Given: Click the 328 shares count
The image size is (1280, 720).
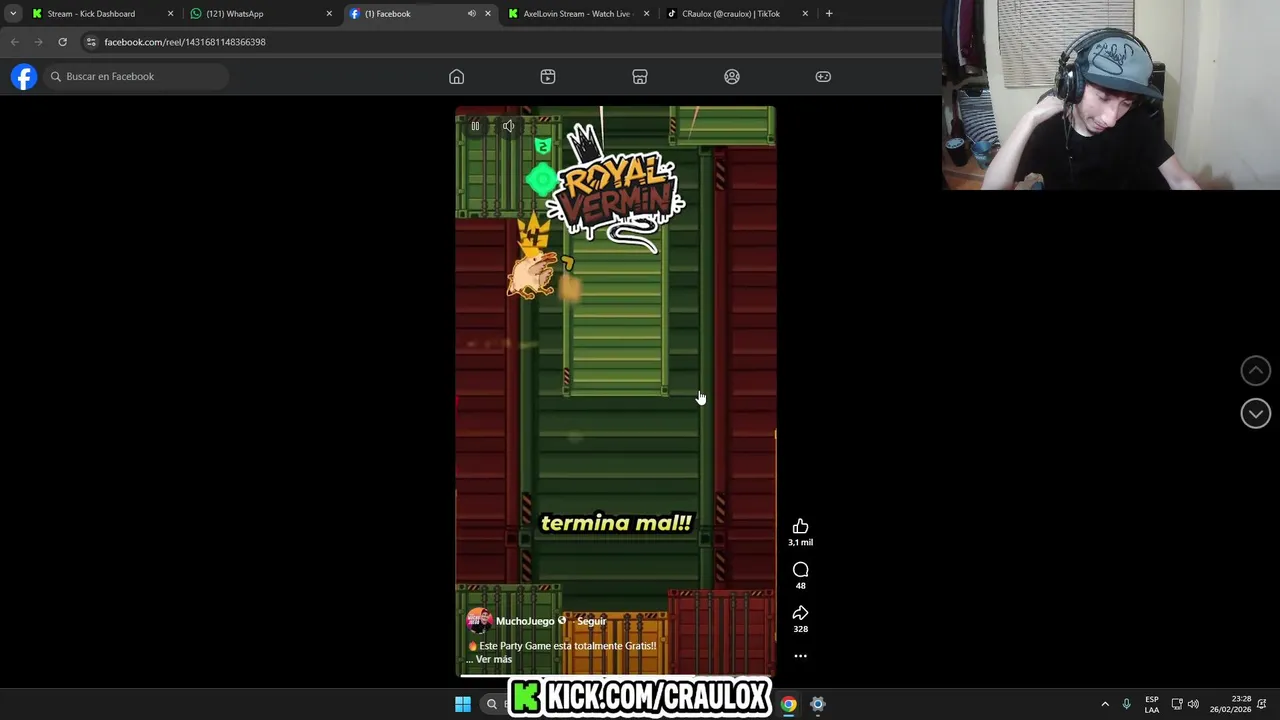Looking at the screenshot, I should click(800, 629).
